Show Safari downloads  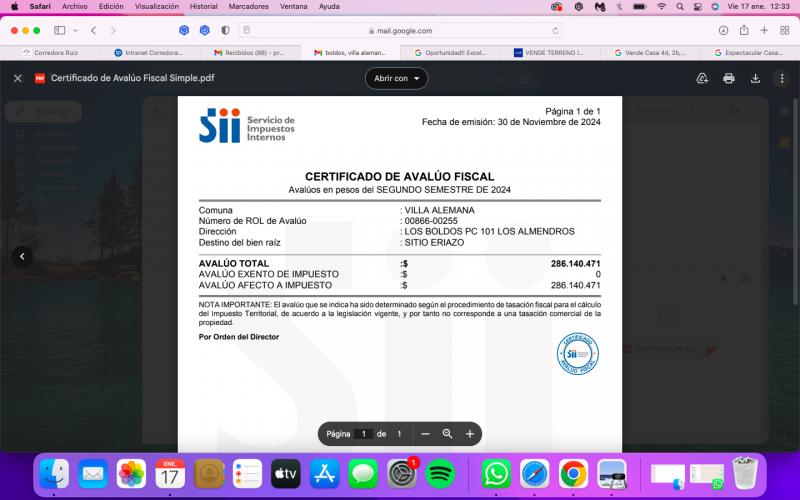(x=723, y=31)
